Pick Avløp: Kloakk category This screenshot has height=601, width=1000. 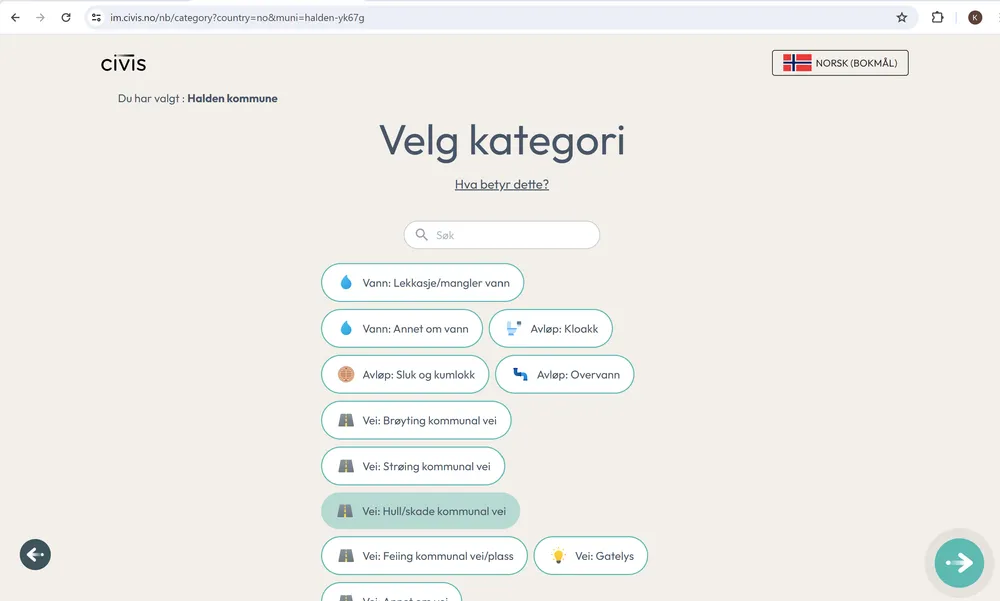(550, 328)
